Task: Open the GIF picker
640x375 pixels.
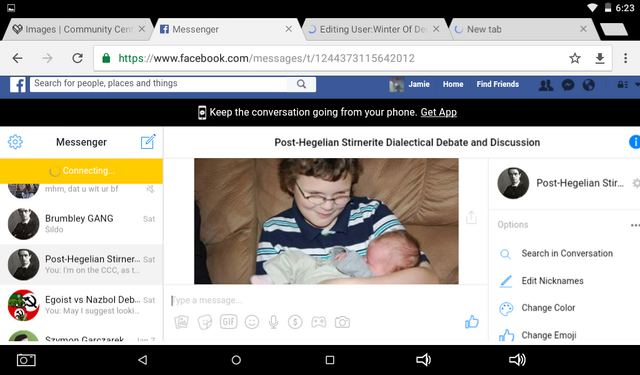Action: [229, 322]
